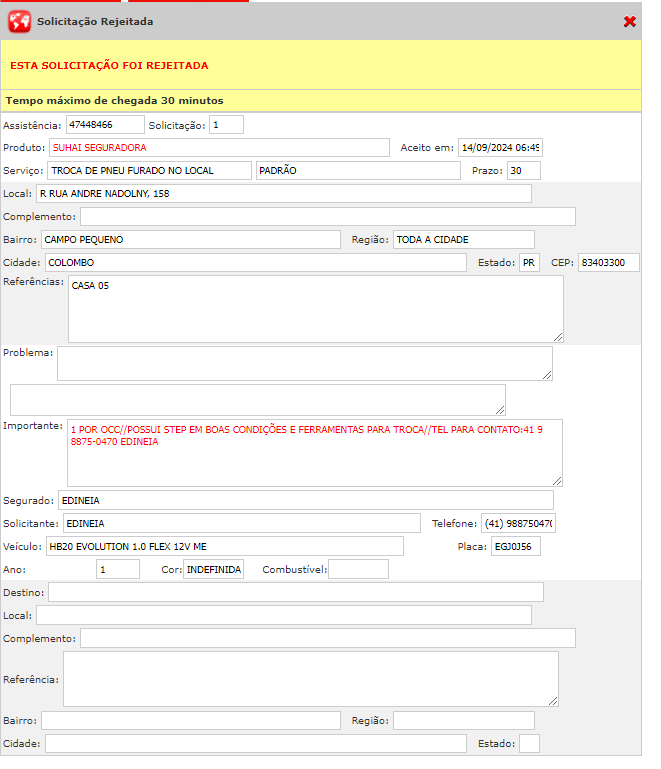Click the PADRÃO service type field
The height and width of the screenshot is (769, 661).
(358, 171)
